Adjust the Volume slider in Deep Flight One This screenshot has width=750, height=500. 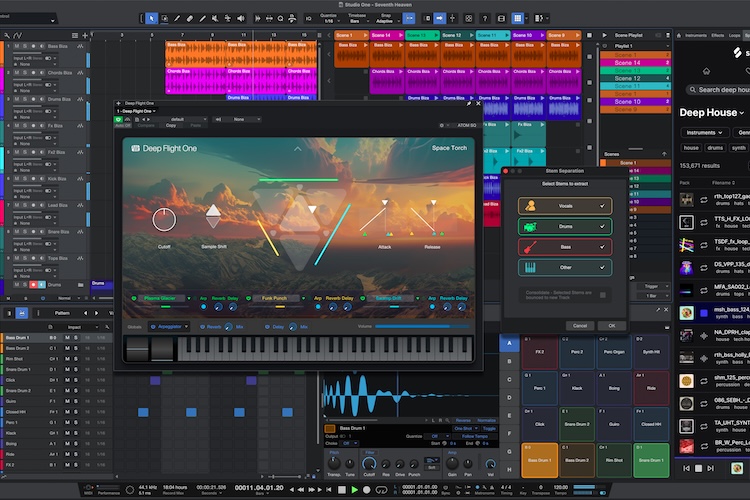(x=422, y=326)
